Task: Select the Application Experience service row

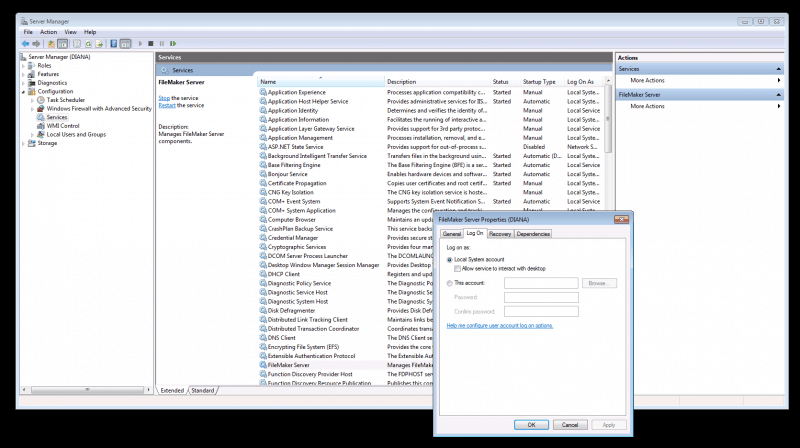Action: coord(431,92)
